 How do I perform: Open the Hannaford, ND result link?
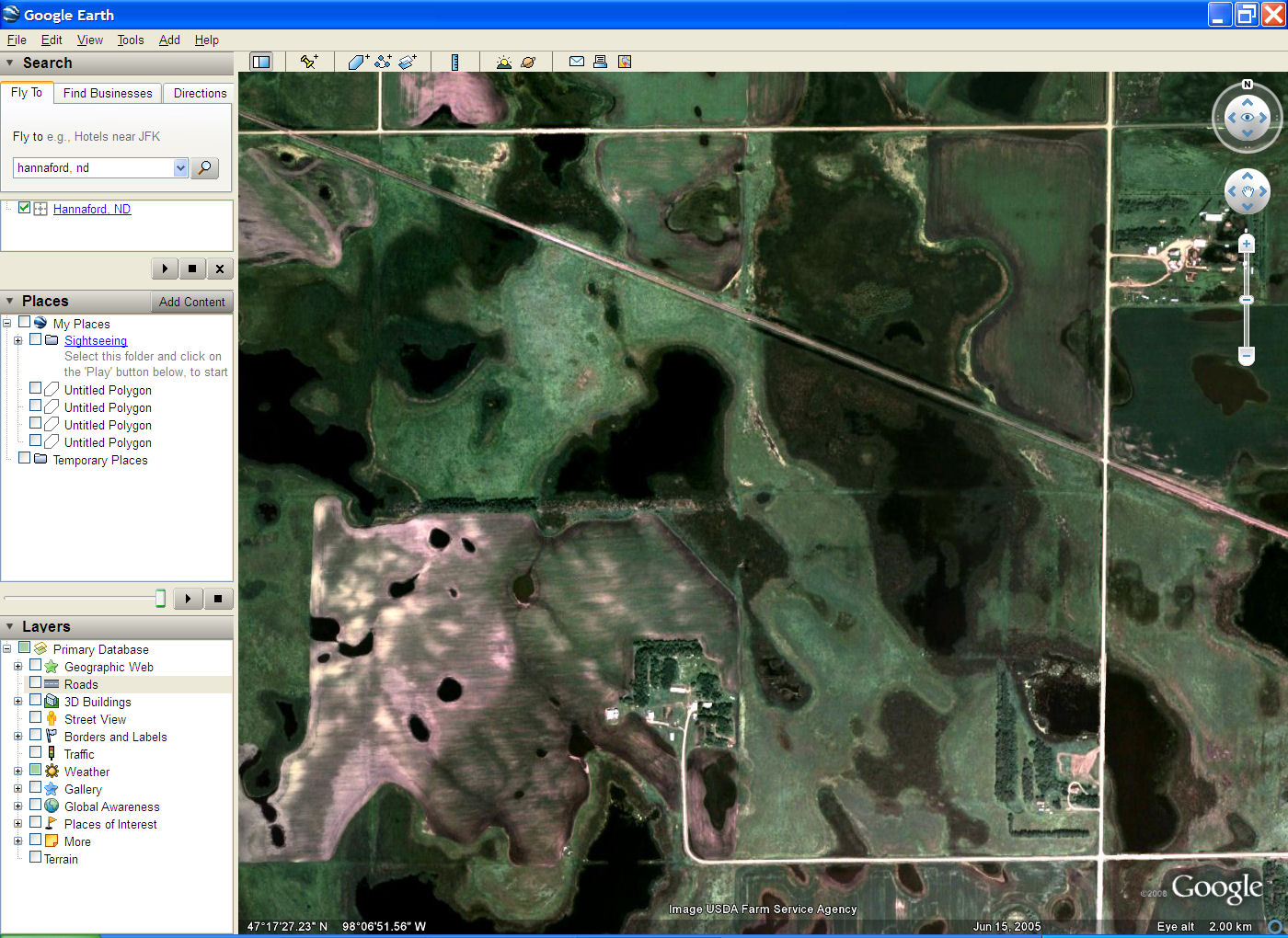click(x=92, y=209)
